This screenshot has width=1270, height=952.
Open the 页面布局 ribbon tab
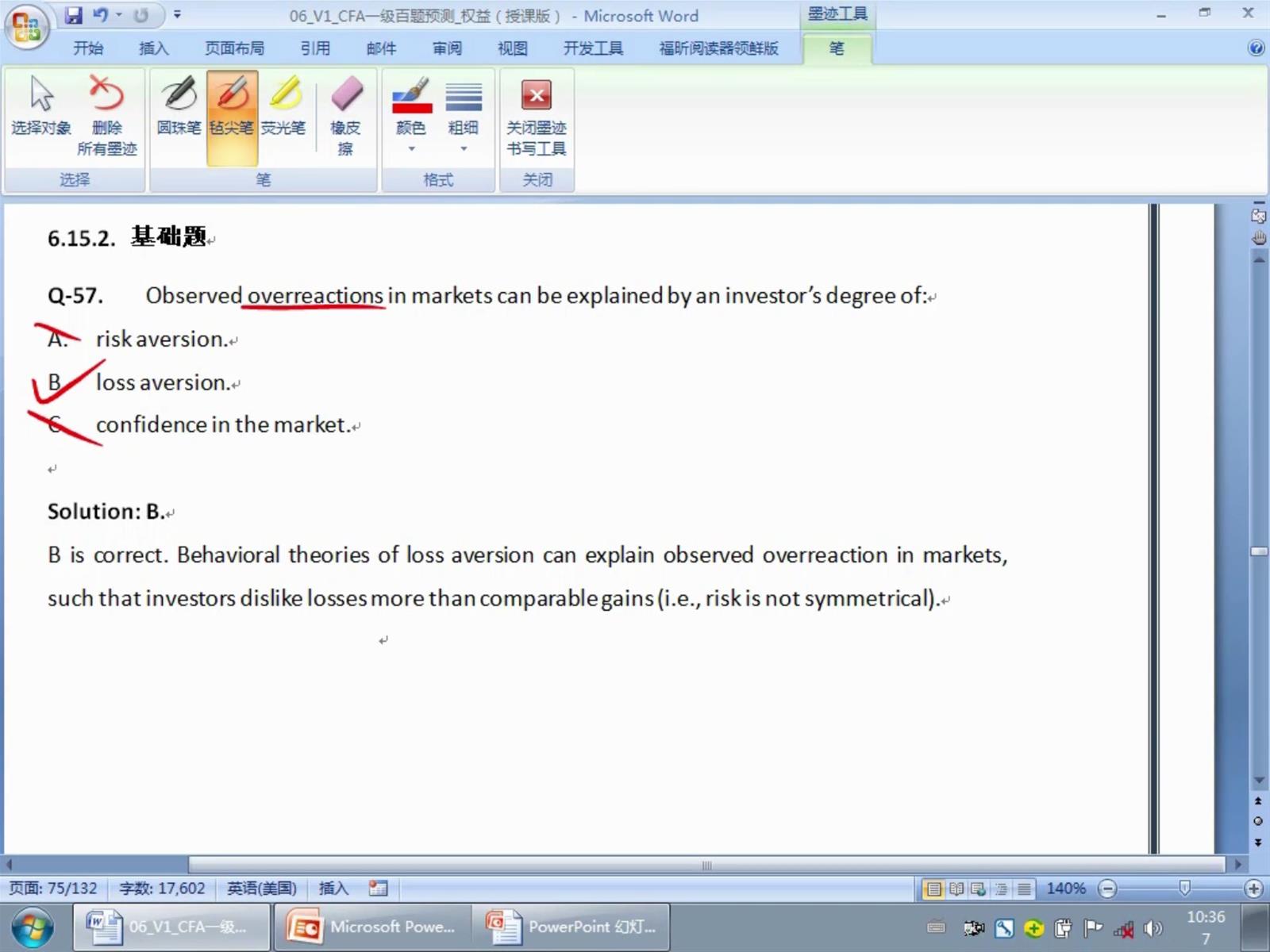234,48
